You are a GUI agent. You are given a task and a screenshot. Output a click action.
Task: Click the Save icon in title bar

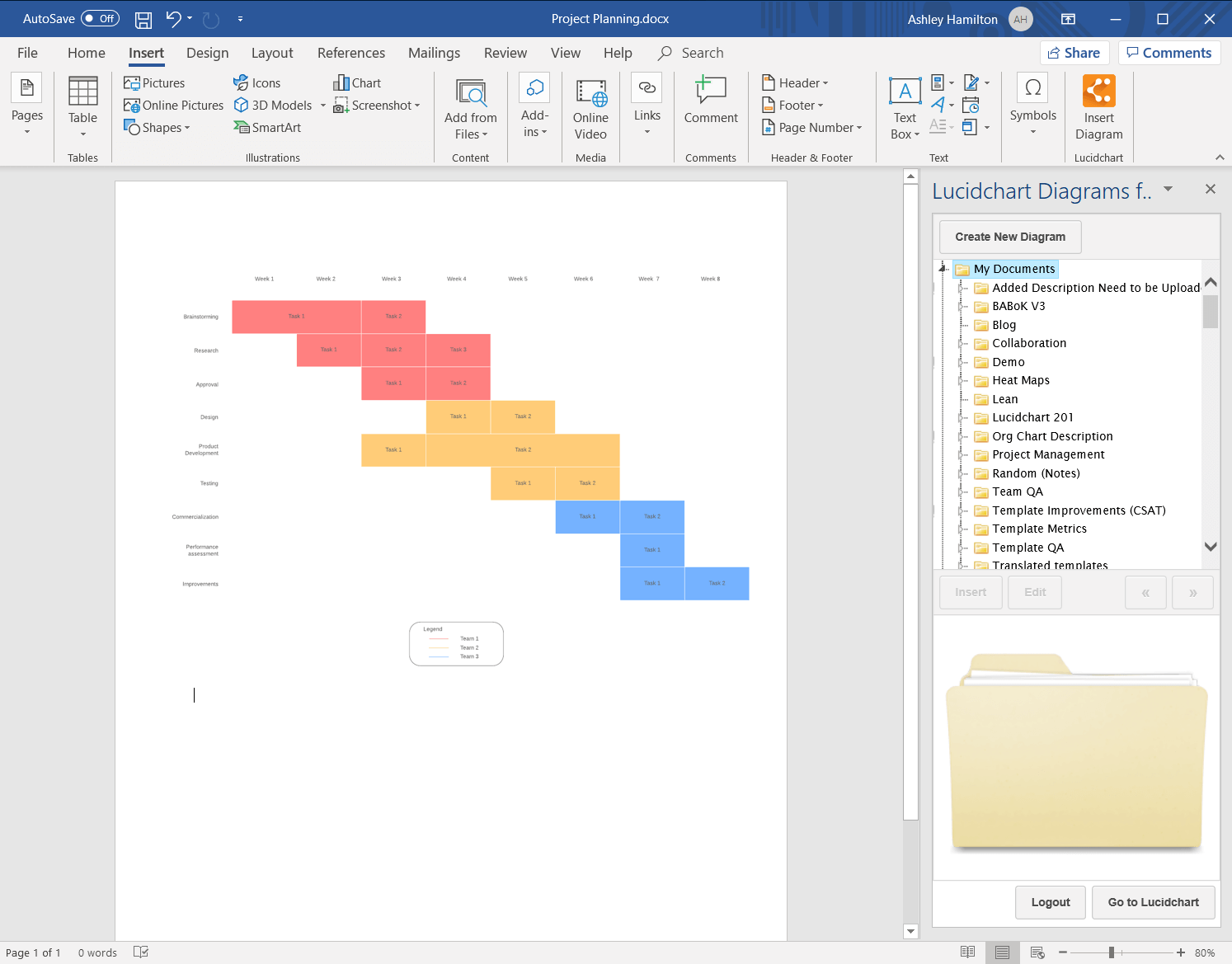[x=143, y=19]
